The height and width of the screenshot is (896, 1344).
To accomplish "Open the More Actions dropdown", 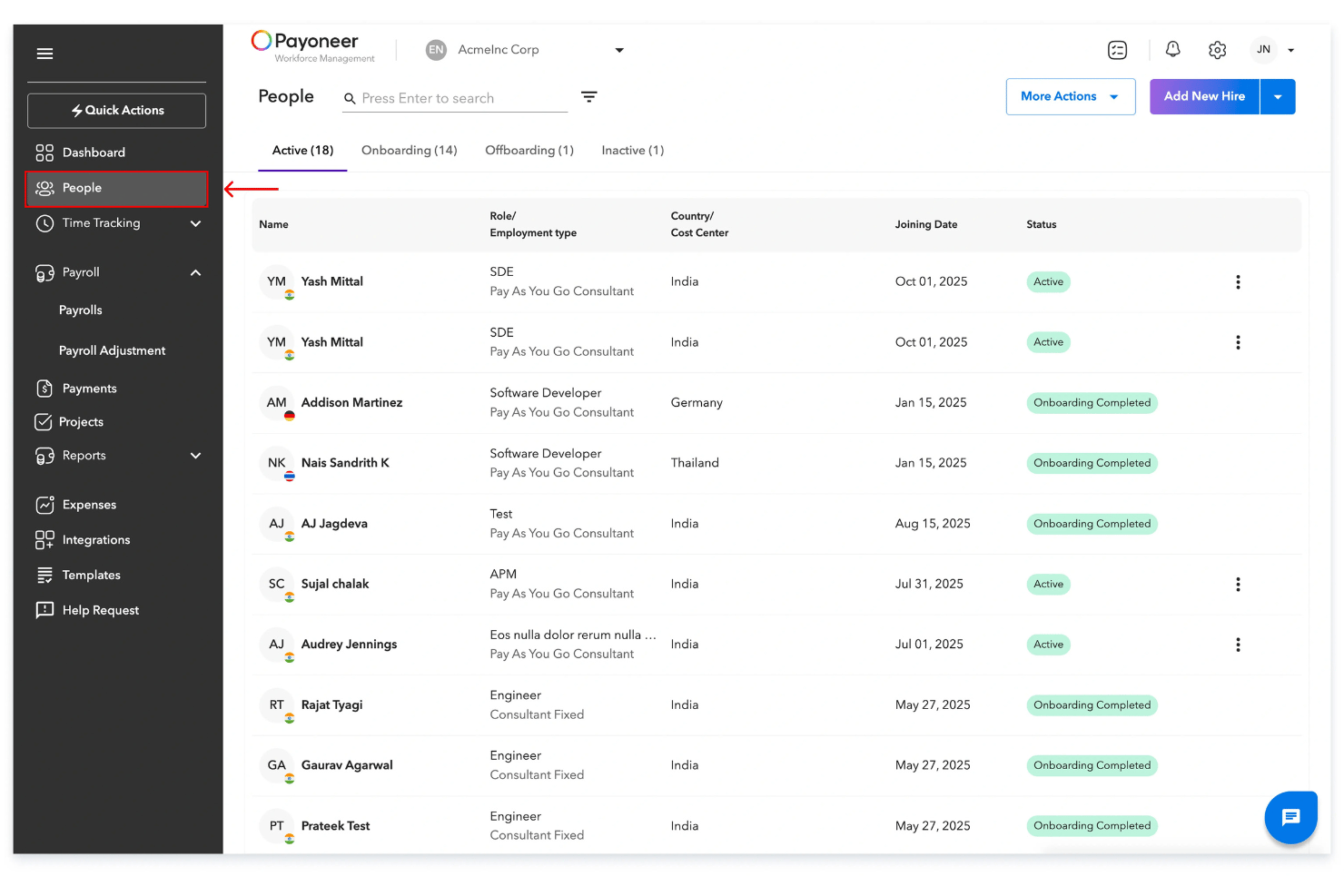I will (x=1071, y=97).
